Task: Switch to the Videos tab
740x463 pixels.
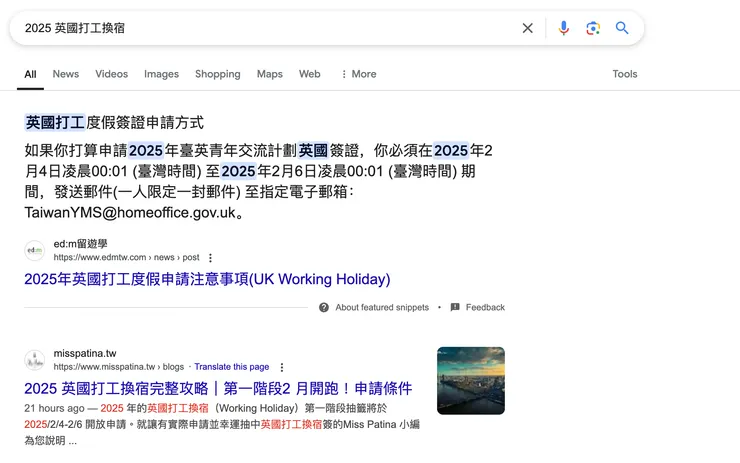Action: pyautogui.click(x=111, y=74)
